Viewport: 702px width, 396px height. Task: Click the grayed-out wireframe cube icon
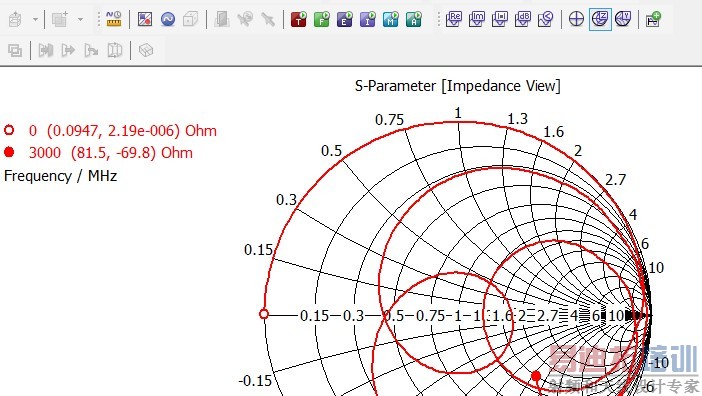[x=146, y=50]
